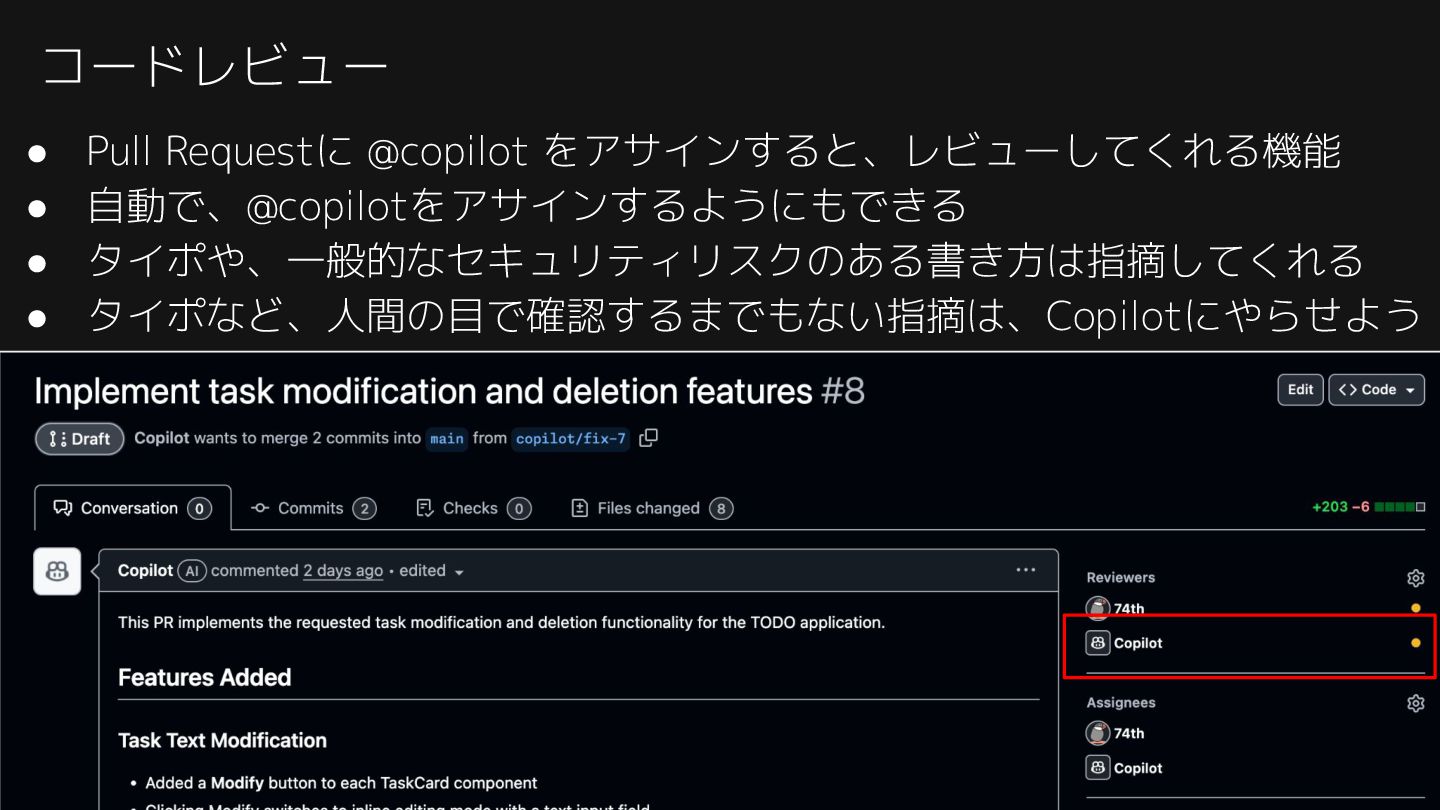Click the 'Features Added' heading text

(x=205, y=677)
